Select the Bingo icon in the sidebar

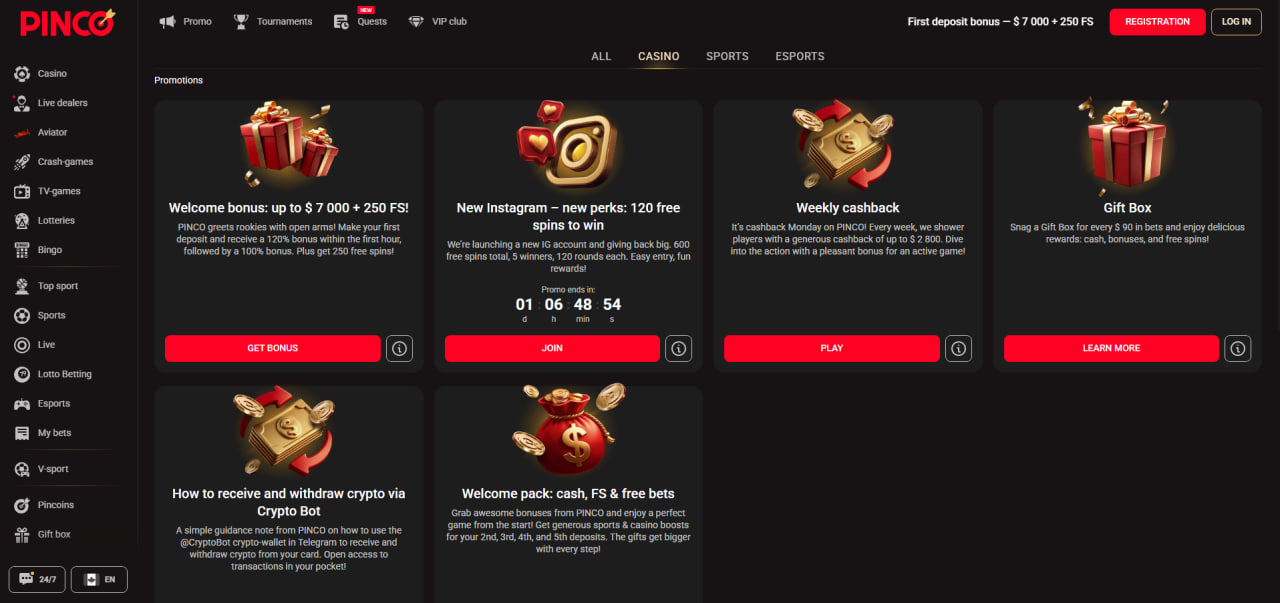pyautogui.click(x=21, y=250)
